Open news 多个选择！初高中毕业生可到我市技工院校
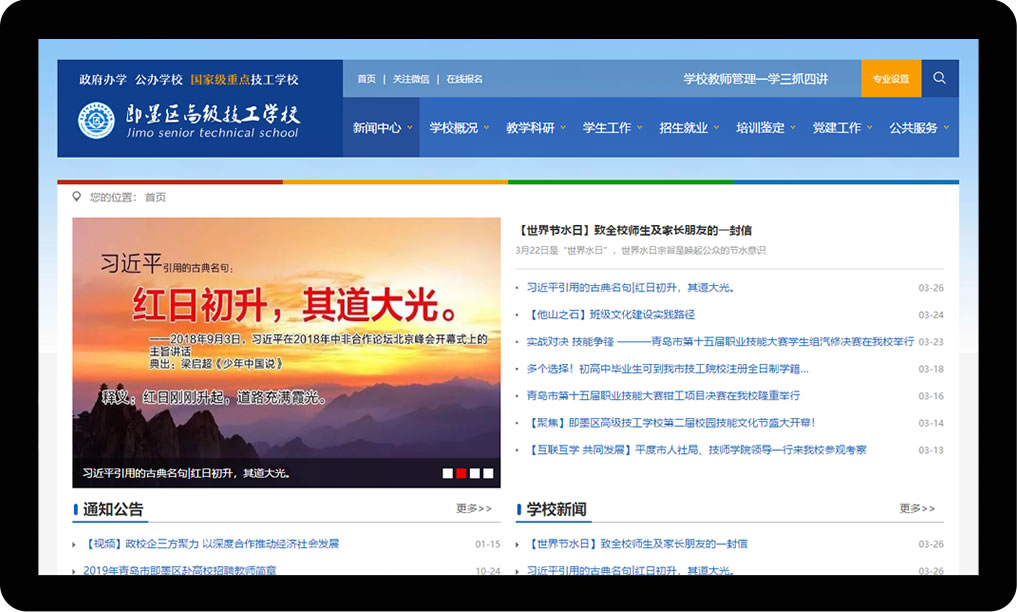Screen dimensions: 1017x612 (x=667, y=369)
